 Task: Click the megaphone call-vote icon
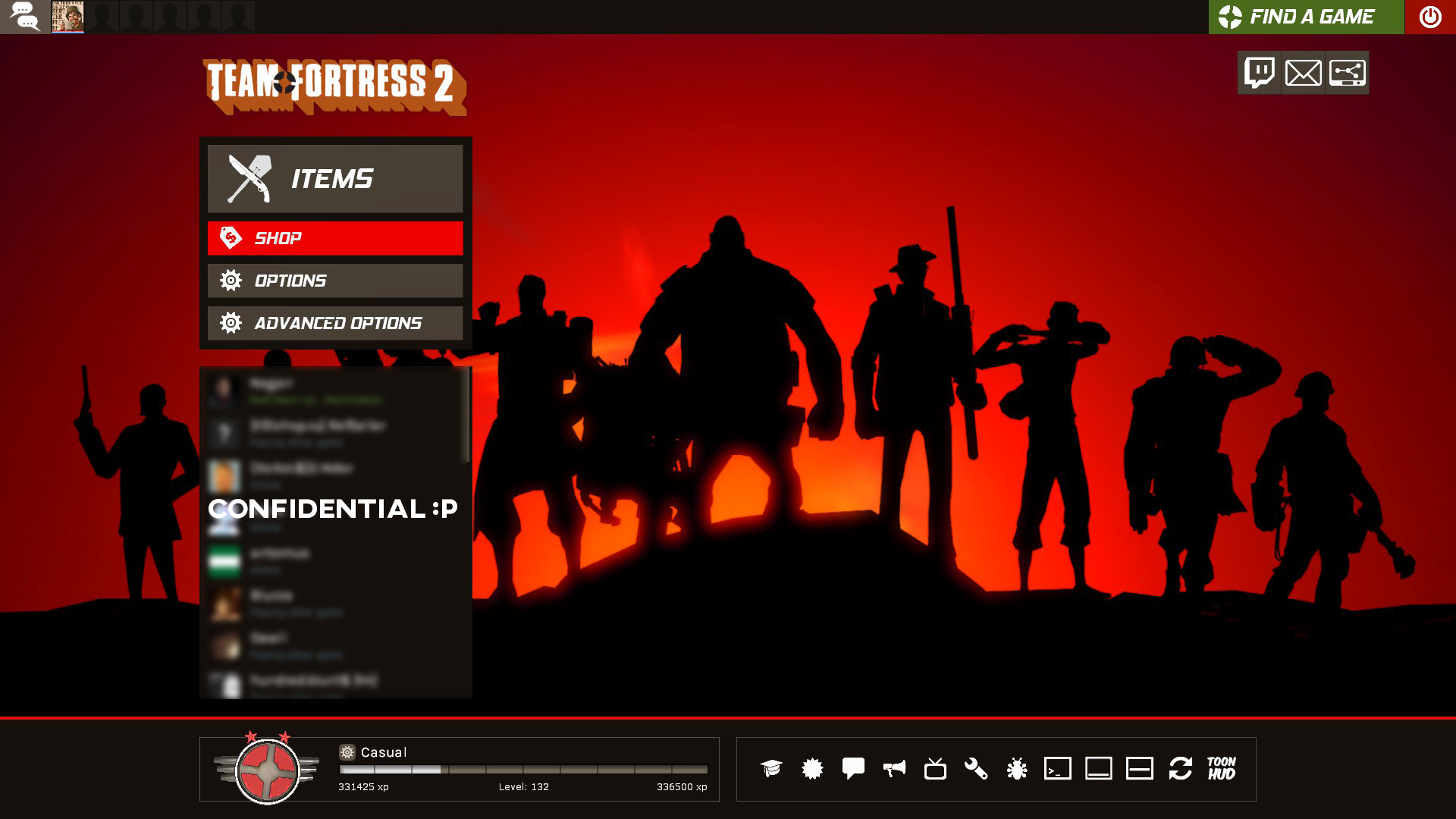click(x=894, y=768)
